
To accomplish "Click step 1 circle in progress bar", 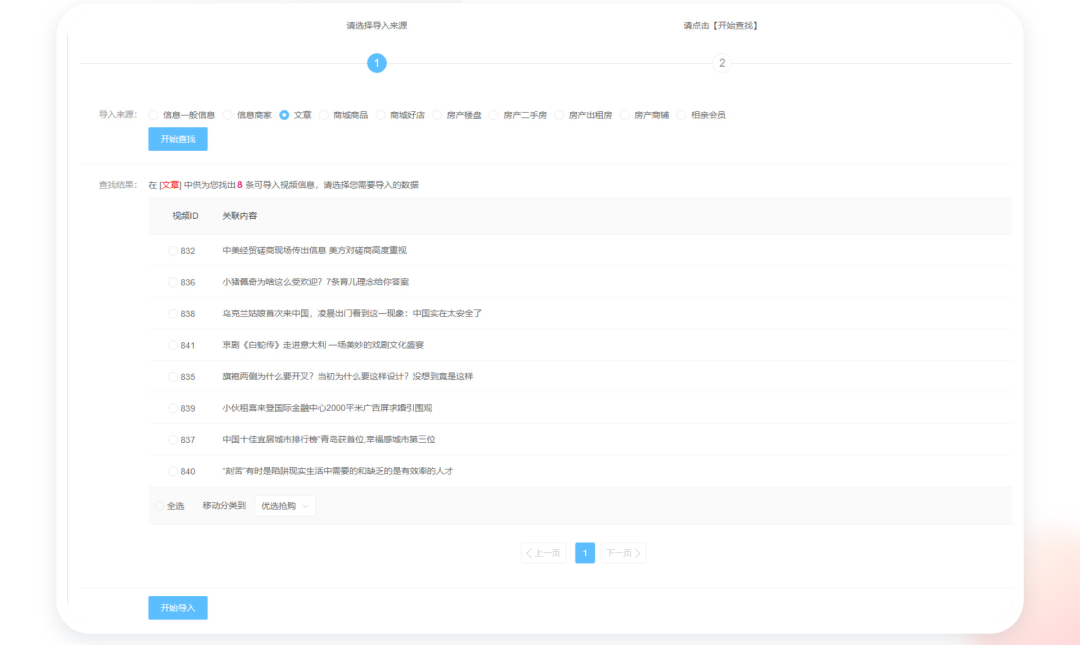I will [x=376, y=63].
